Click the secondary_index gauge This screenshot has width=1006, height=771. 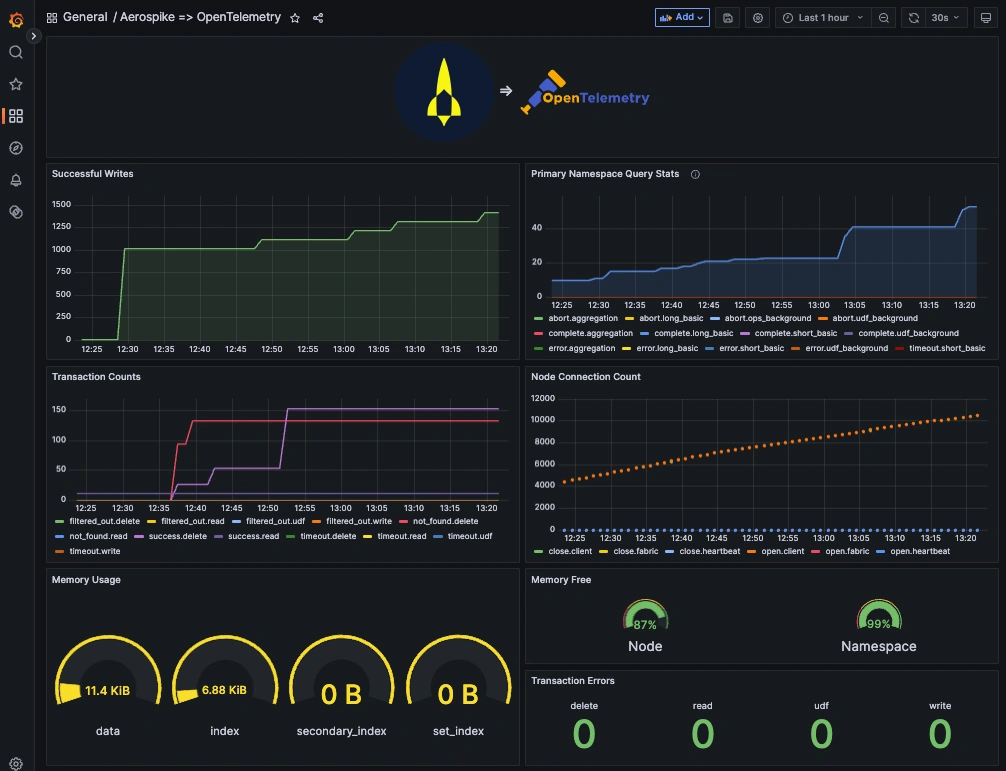point(341,672)
